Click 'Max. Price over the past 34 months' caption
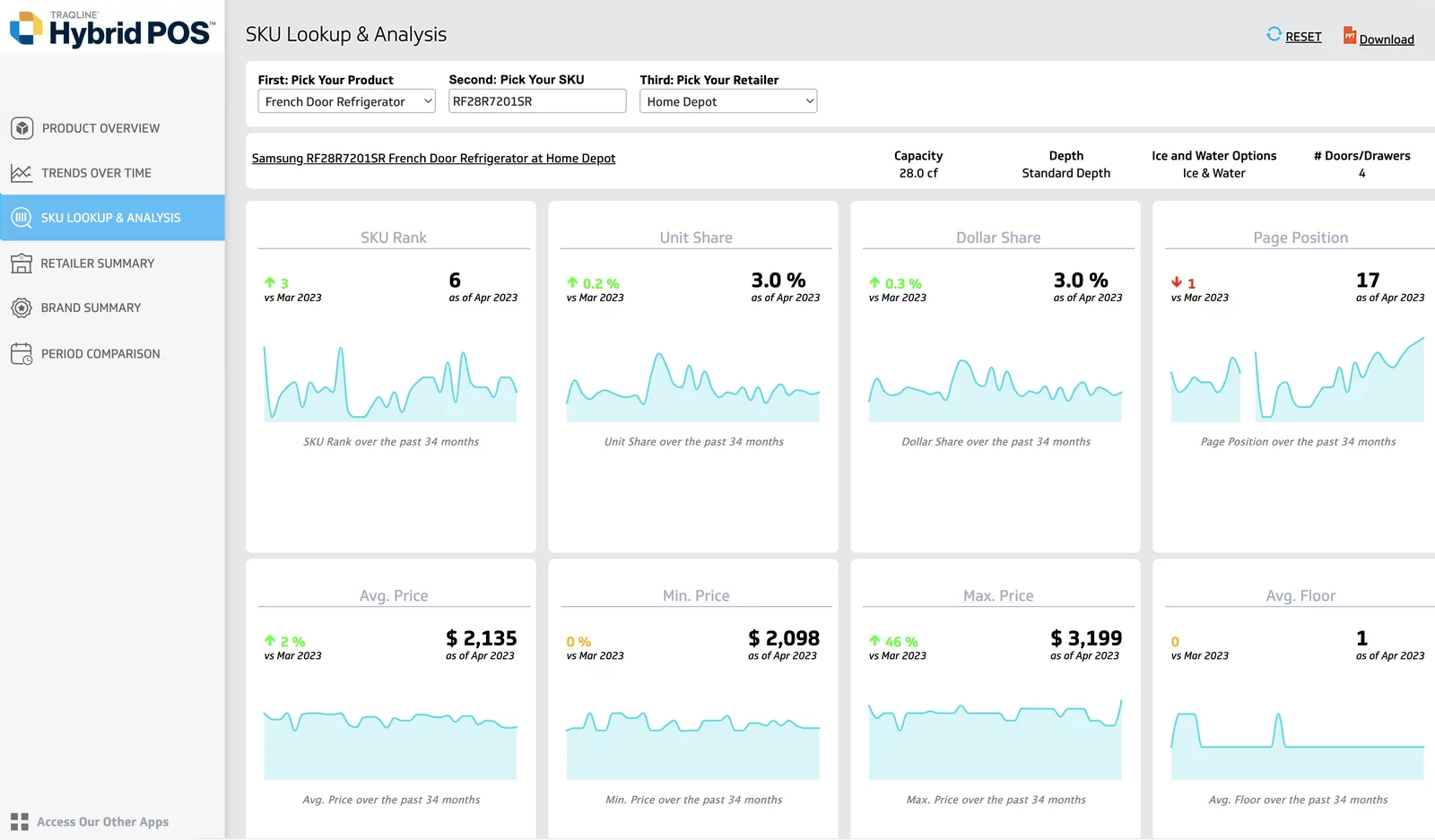1435x840 pixels. pos(996,800)
